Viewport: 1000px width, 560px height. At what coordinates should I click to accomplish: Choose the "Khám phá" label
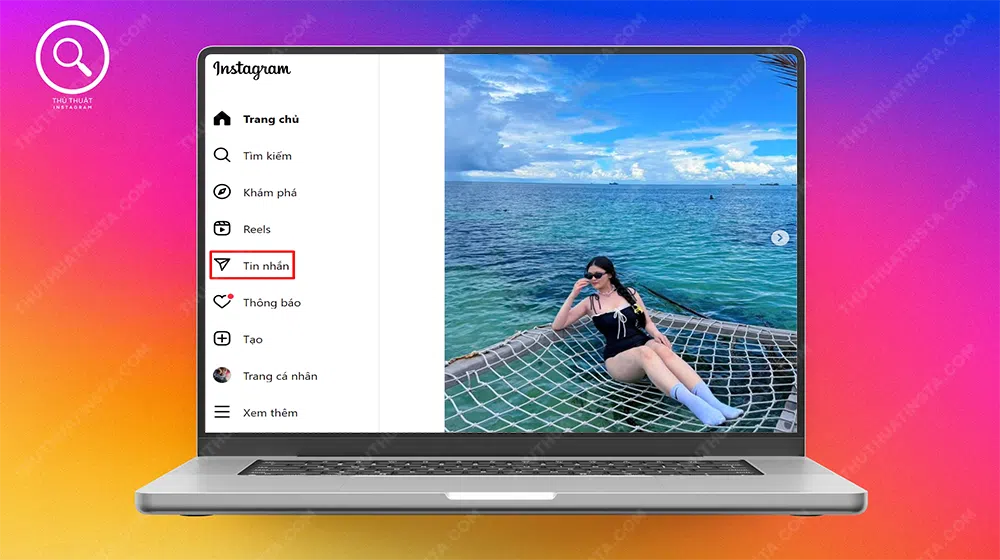[x=270, y=192]
